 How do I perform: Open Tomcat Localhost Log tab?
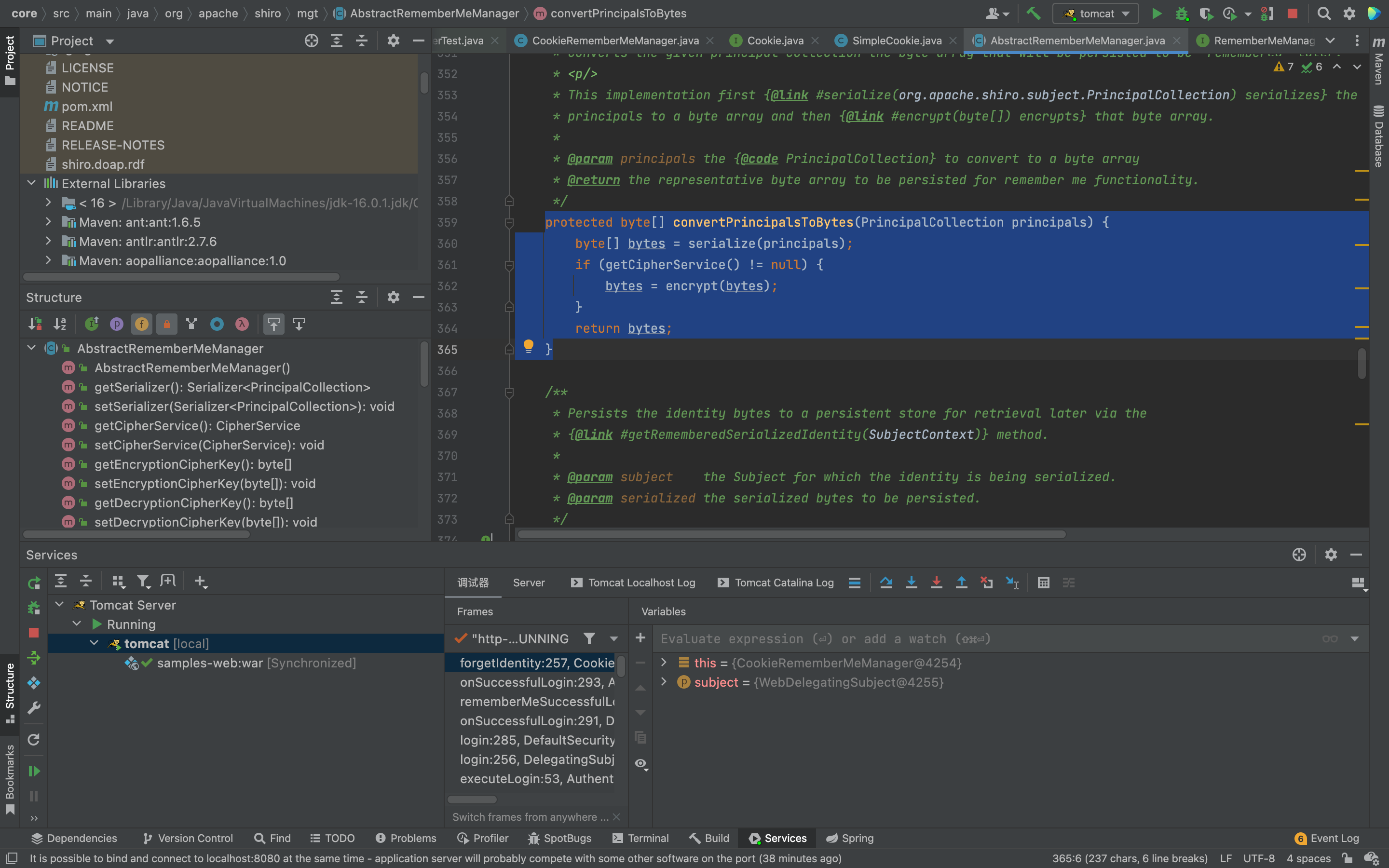click(x=633, y=583)
